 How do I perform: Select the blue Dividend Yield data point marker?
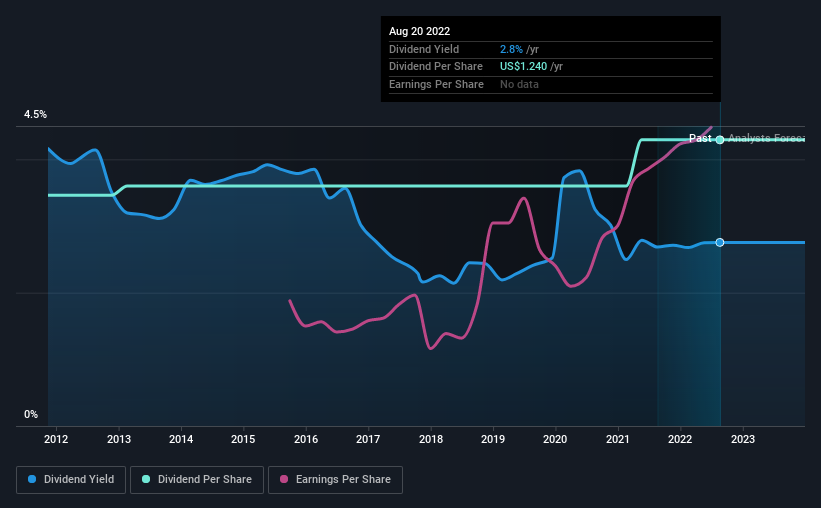[x=720, y=243]
